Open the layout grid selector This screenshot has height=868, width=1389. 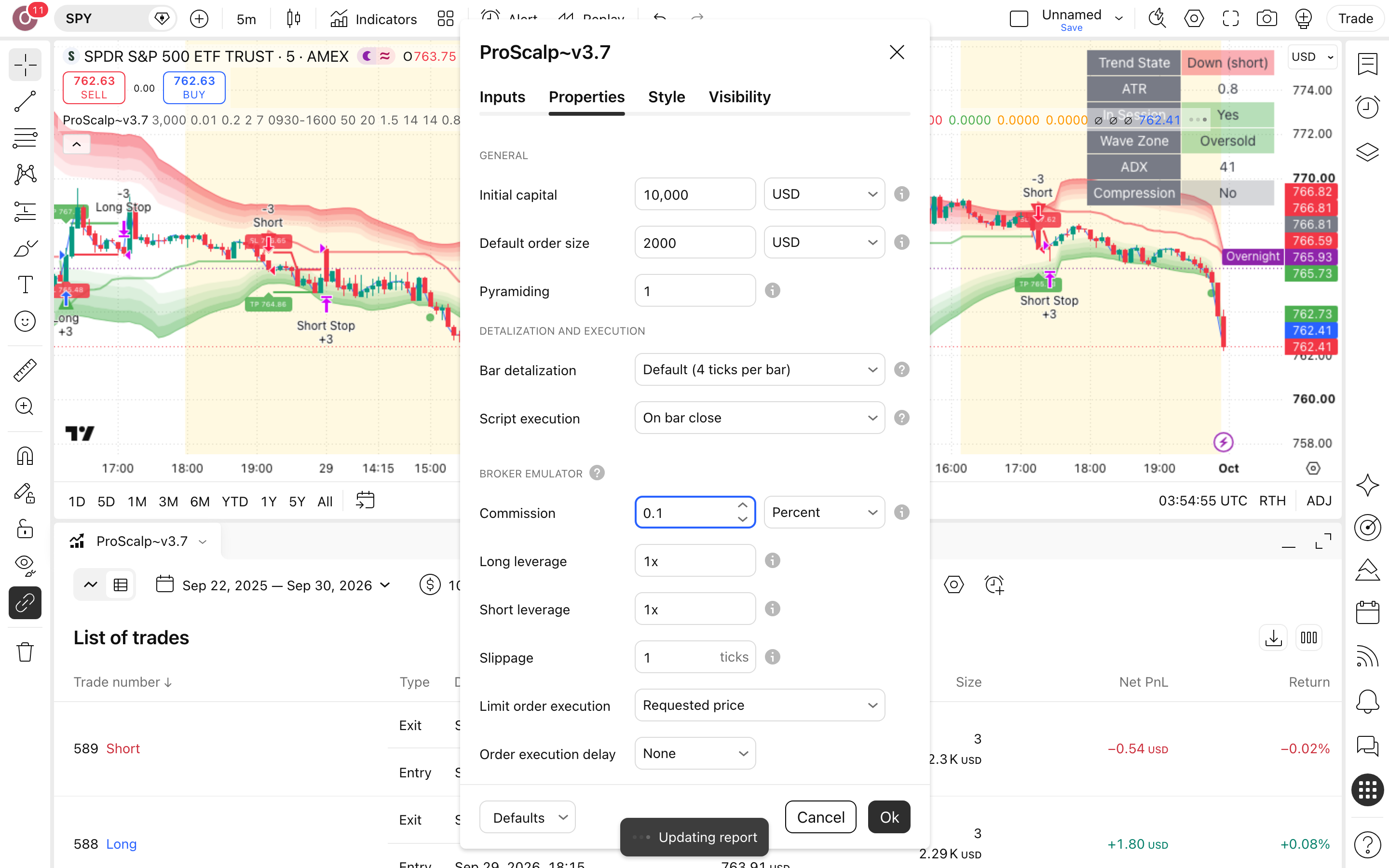pos(446,19)
